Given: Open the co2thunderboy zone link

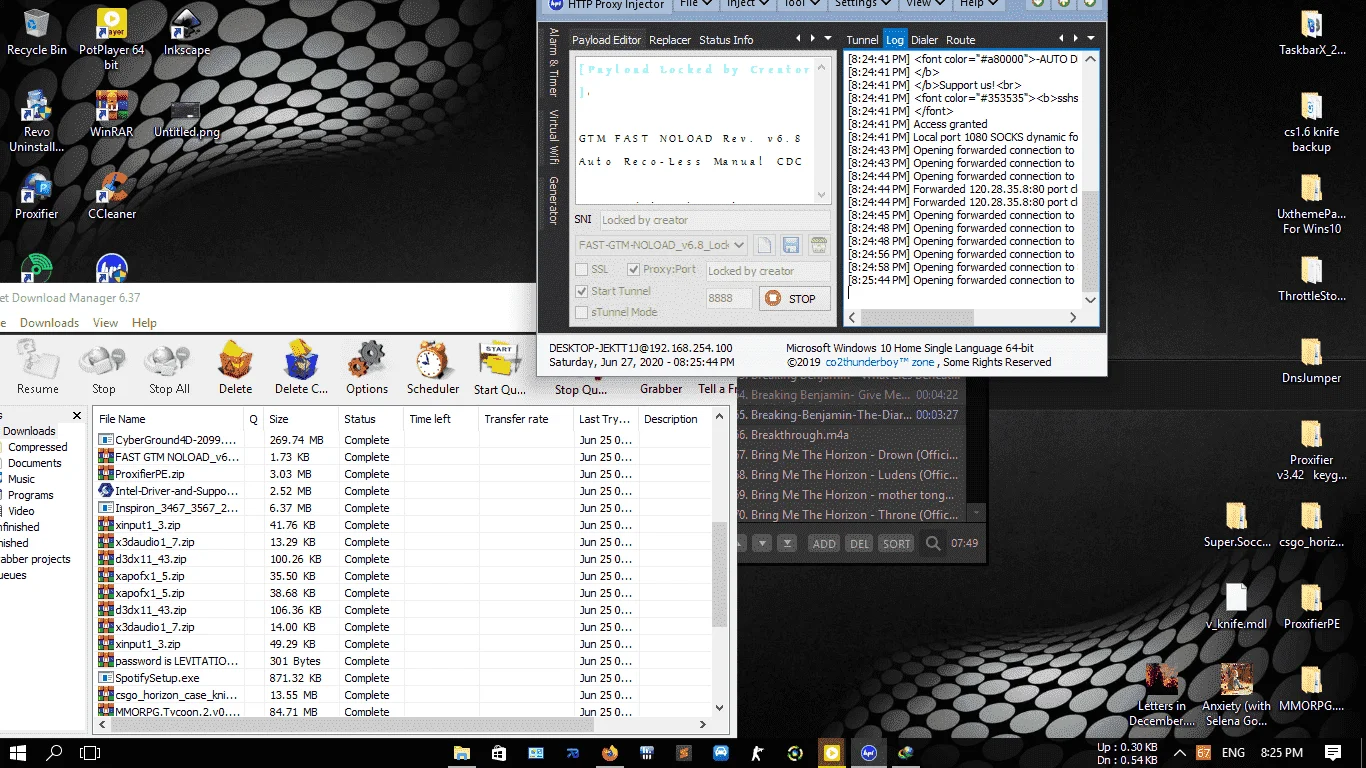Looking at the screenshot, I should tap(878, 362).
